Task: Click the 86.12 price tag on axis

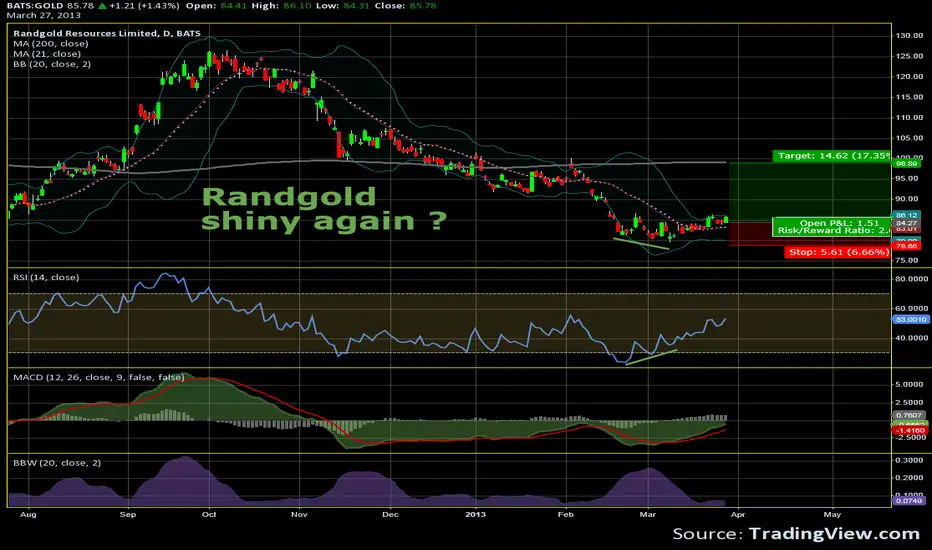Action: [x=906, y=215]
